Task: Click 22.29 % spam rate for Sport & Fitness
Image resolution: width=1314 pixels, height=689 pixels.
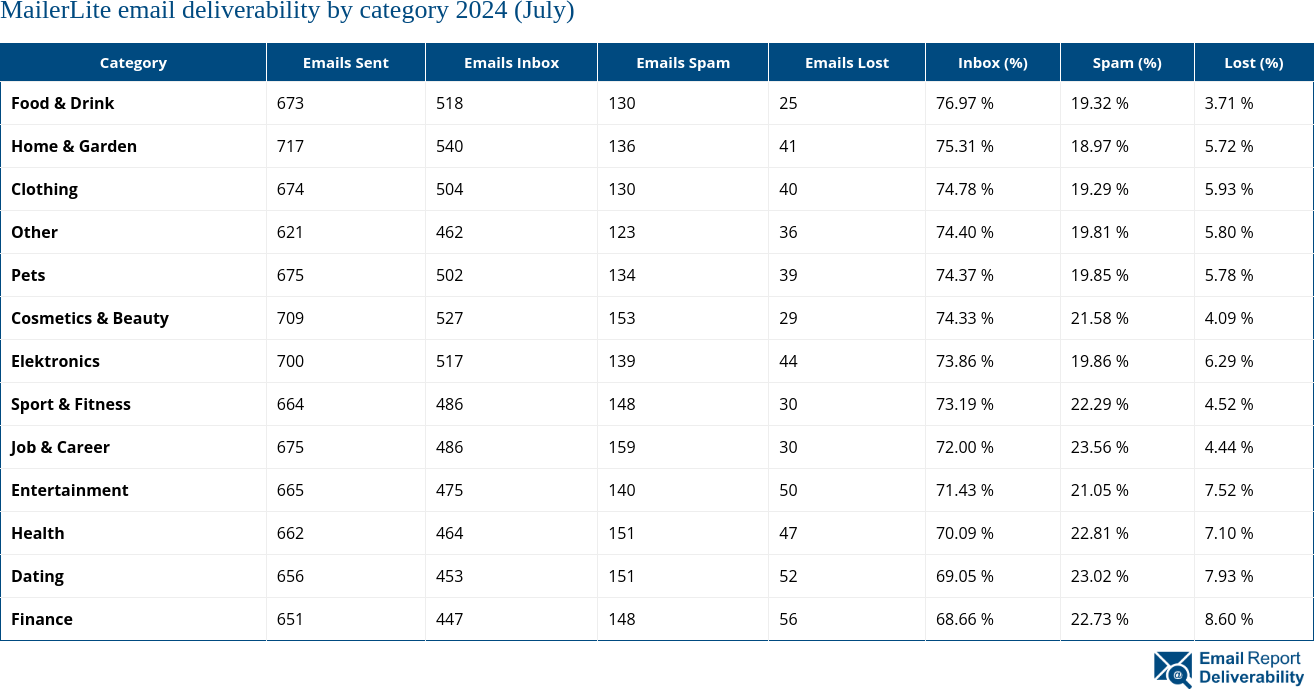Action: [x=1100, y=404]
